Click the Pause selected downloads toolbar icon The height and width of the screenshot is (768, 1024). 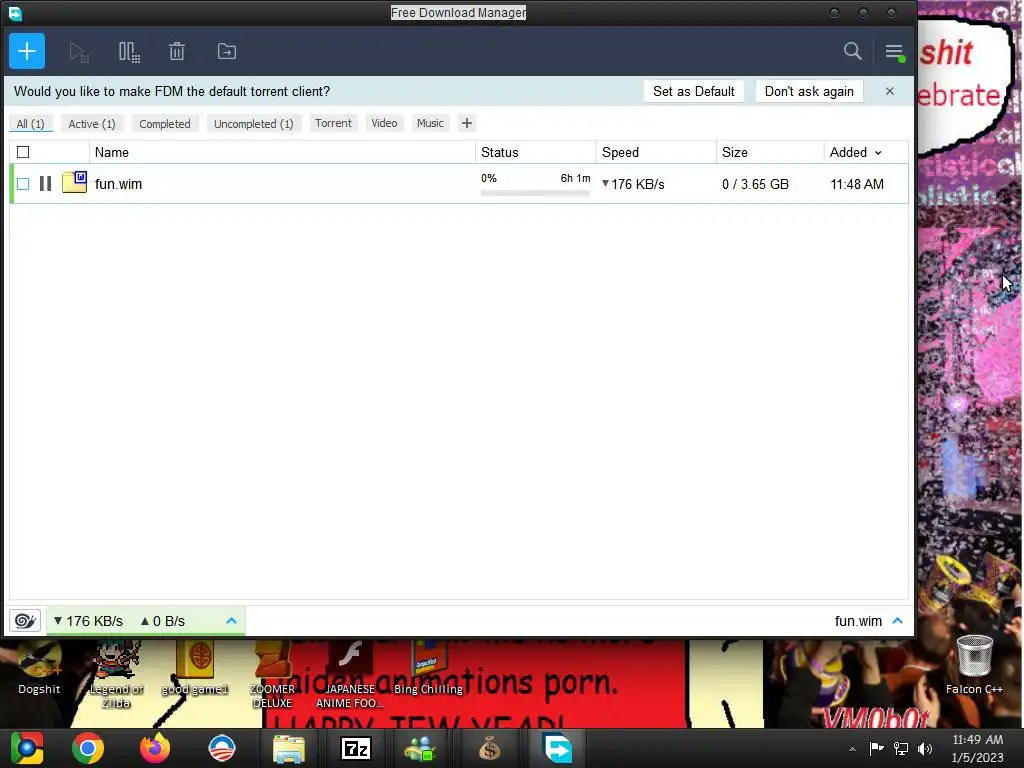129,52
